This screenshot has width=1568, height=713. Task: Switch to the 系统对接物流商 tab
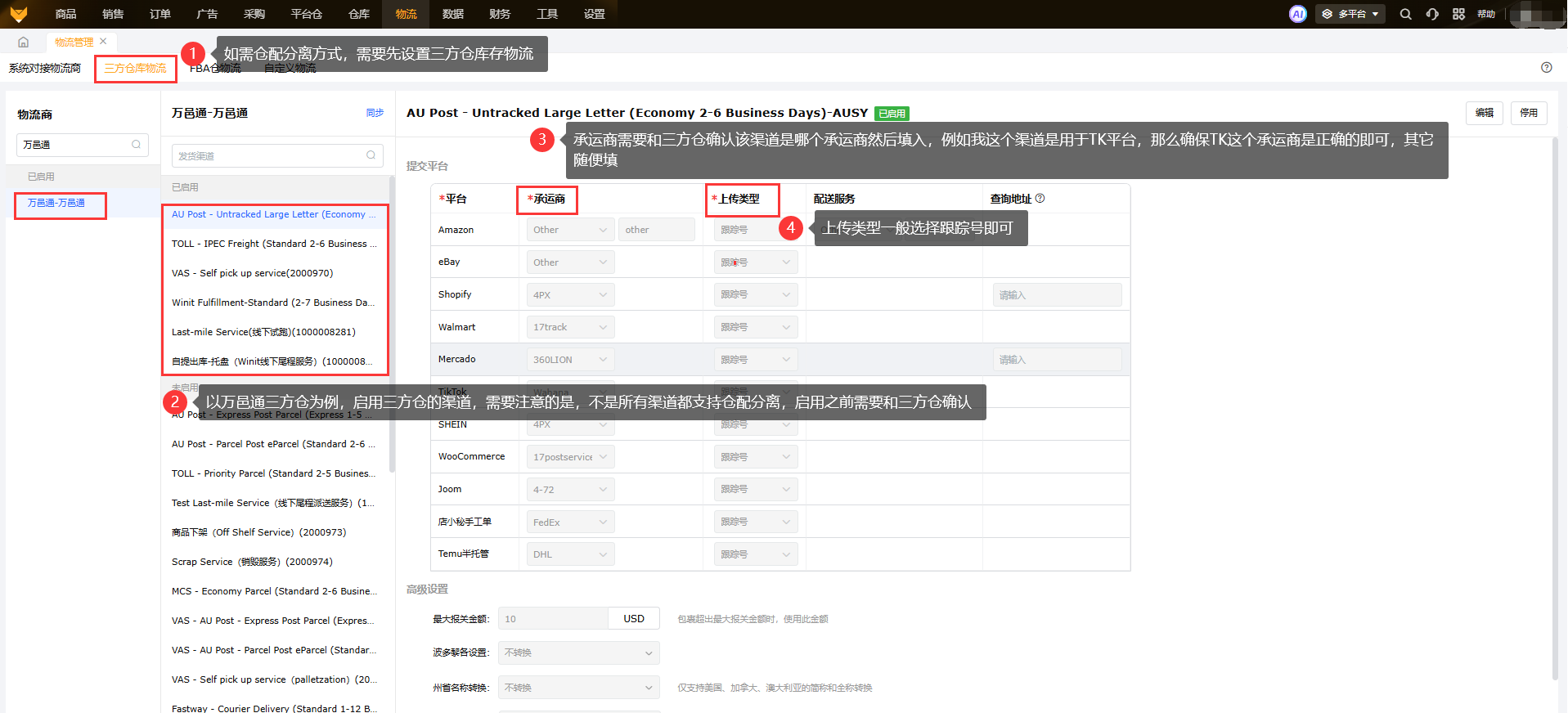[45, 69]
